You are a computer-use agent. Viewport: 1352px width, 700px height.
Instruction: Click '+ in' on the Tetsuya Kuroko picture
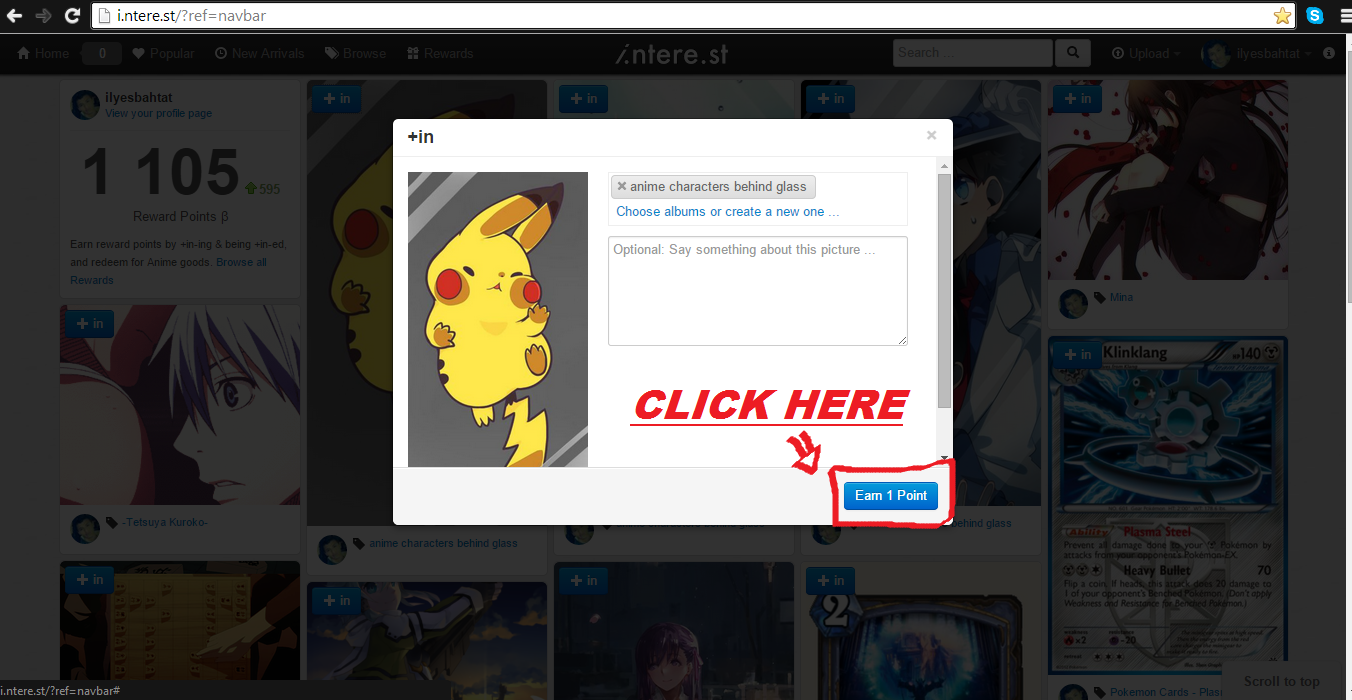click(90, 324)
